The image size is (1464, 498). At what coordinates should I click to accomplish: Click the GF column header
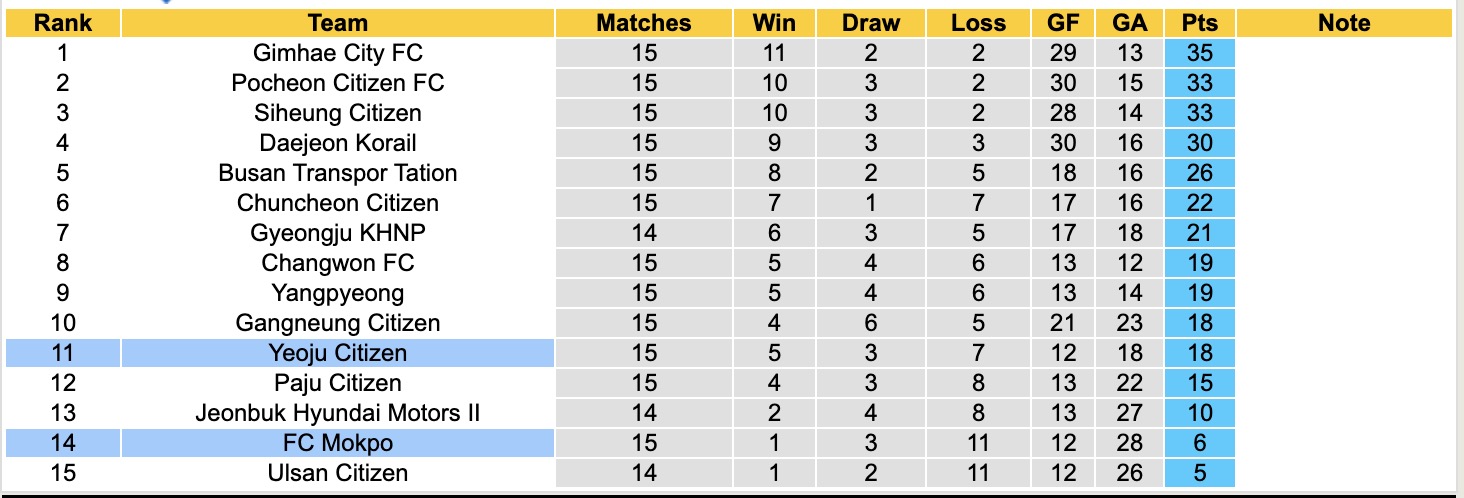point(1063,23)
